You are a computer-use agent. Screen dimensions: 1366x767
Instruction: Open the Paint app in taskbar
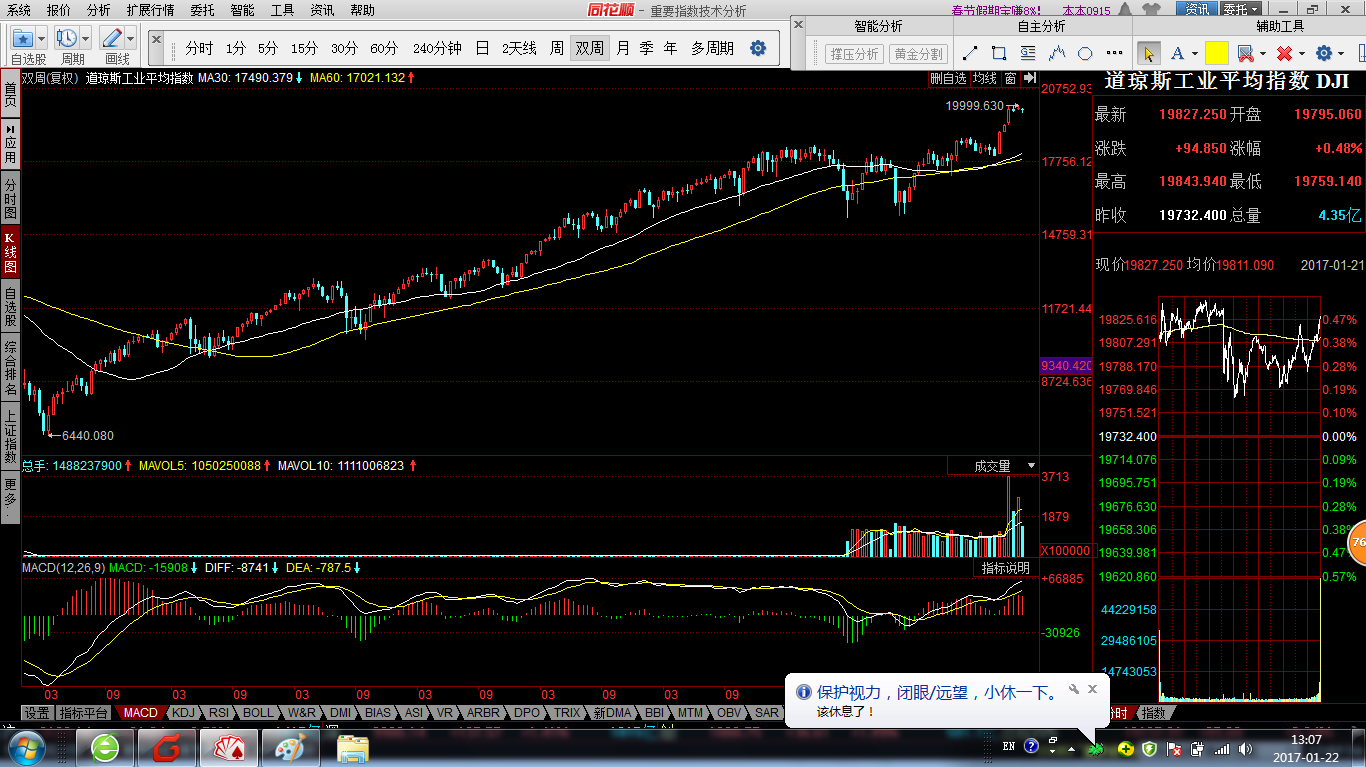point(290,748)
